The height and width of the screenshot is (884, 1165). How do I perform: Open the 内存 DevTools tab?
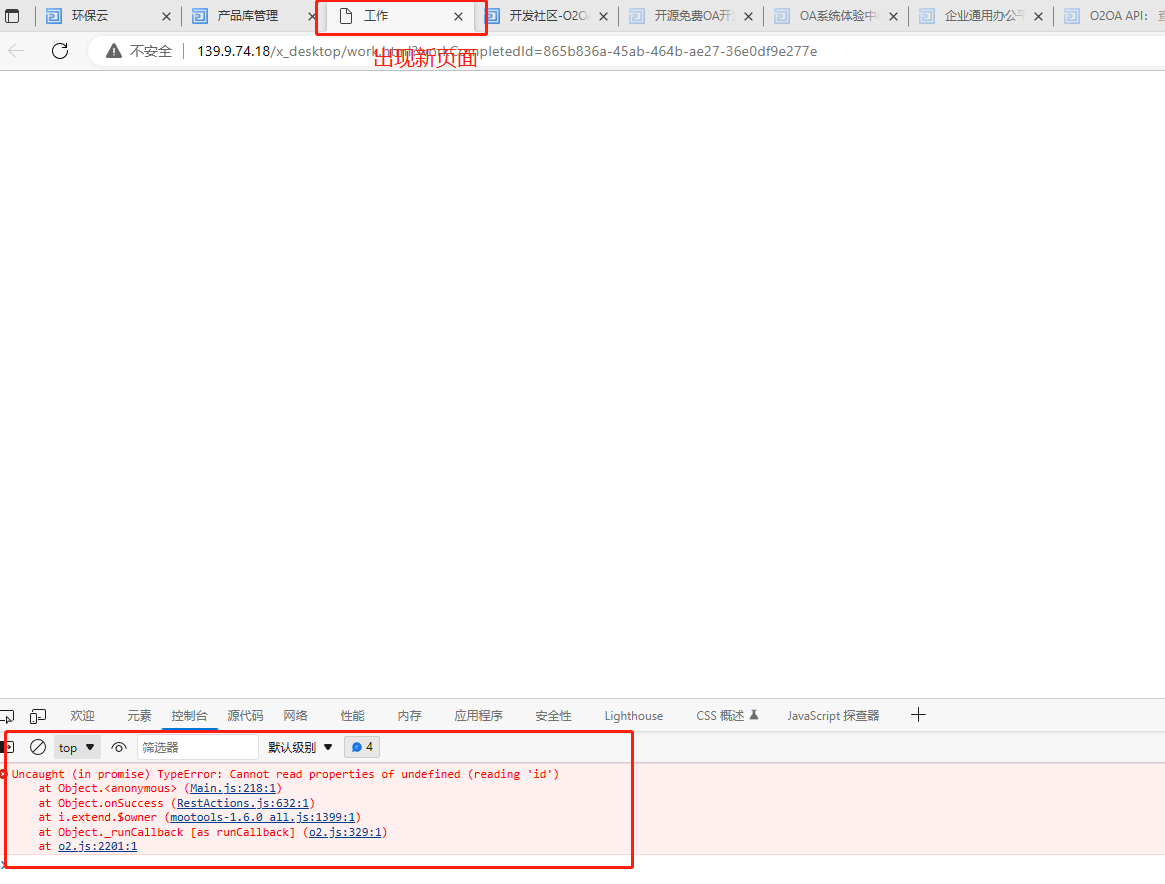(409, 715)
